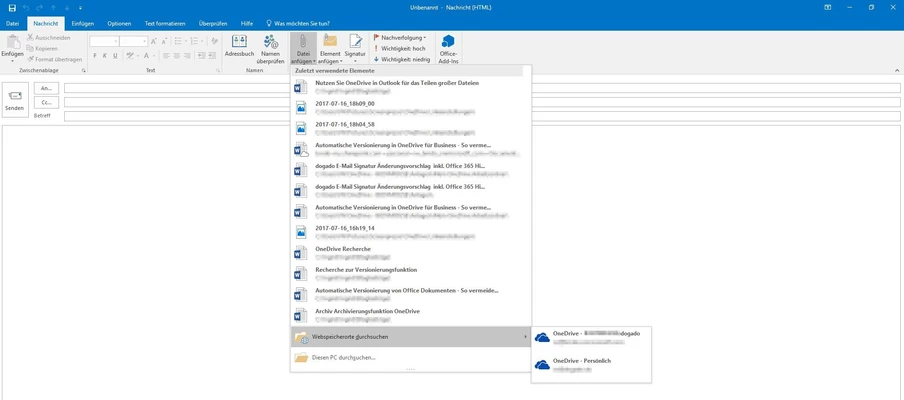
Task: Open the Hilfe tab
Action: point(247,24)
